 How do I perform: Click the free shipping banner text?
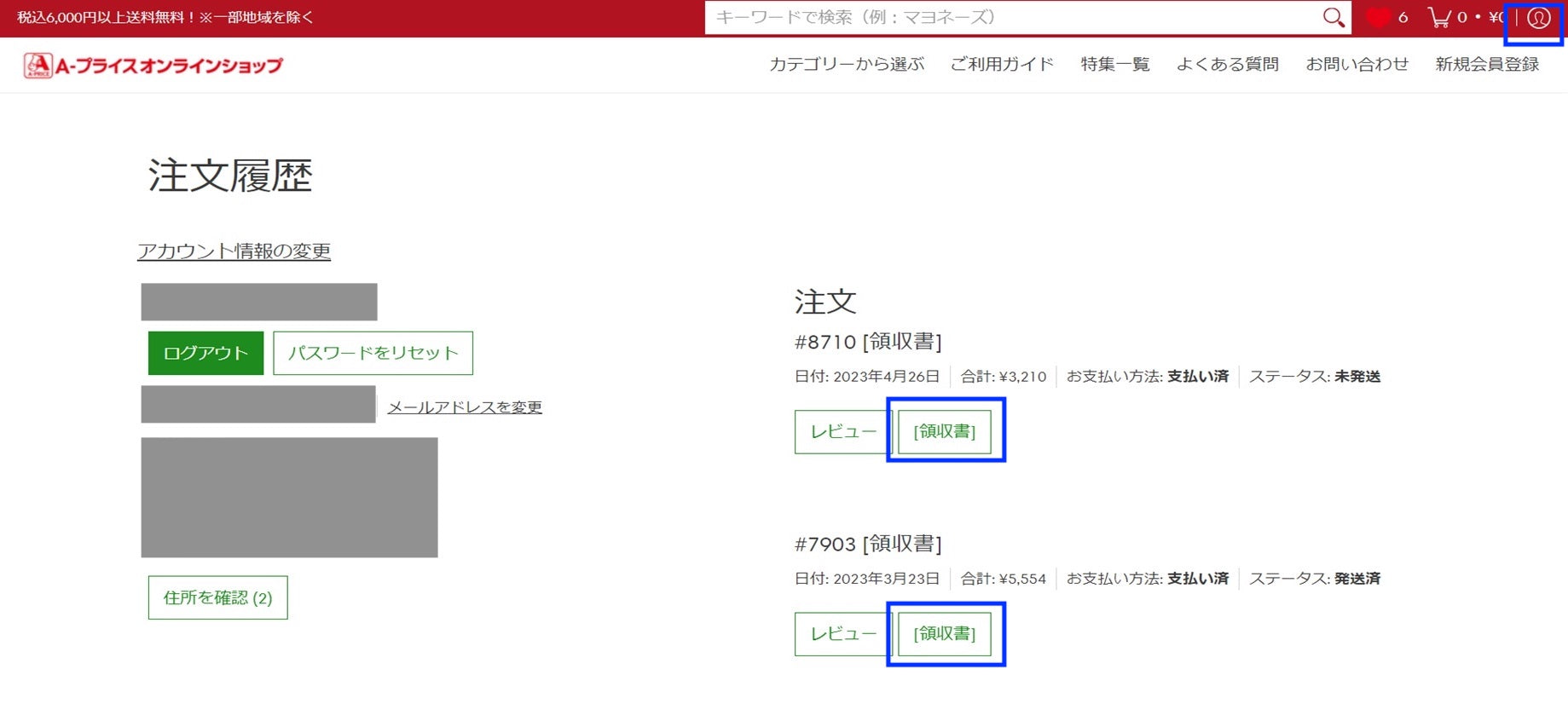pos(165,18)
